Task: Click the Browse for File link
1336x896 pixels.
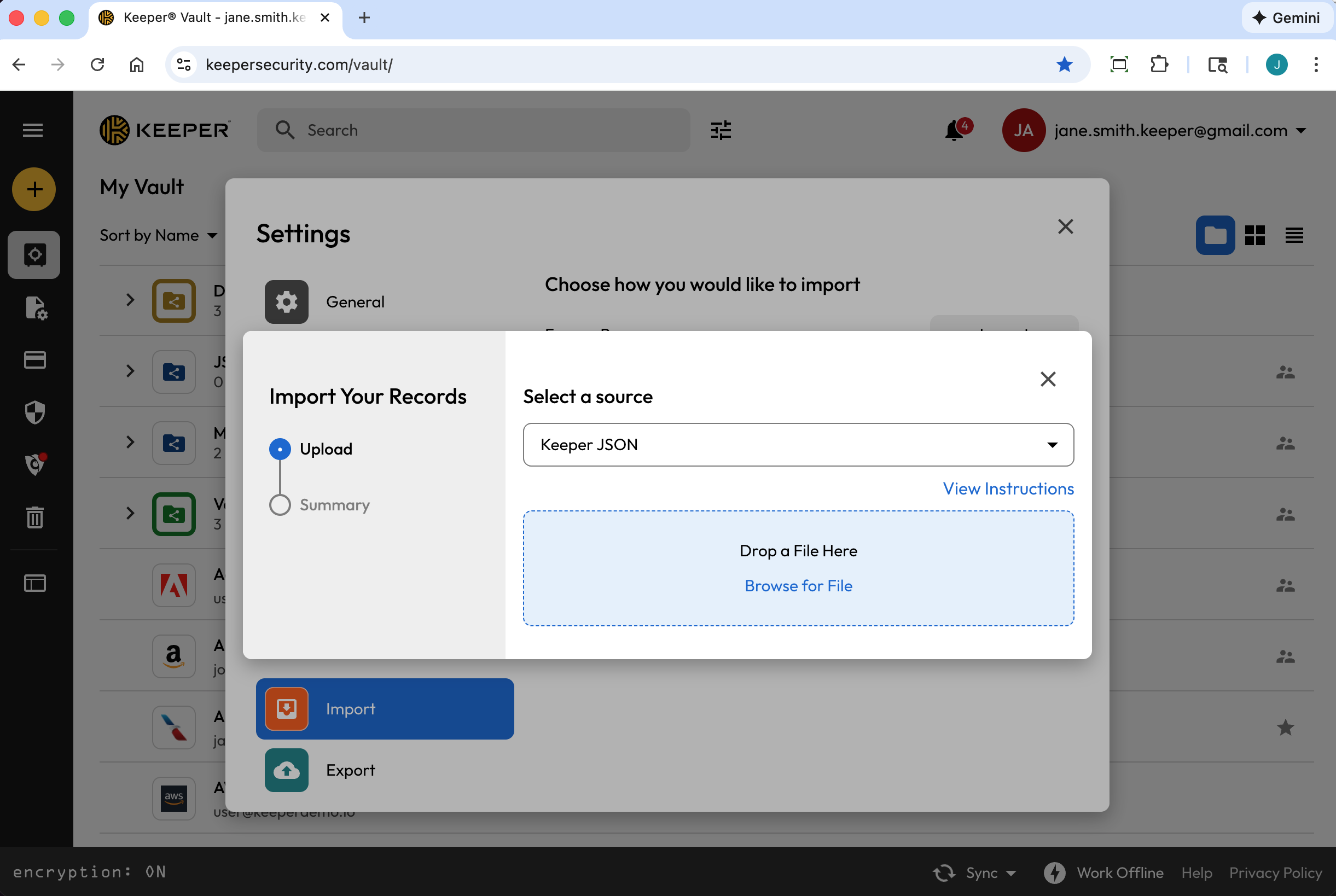Action: [798, 586]
